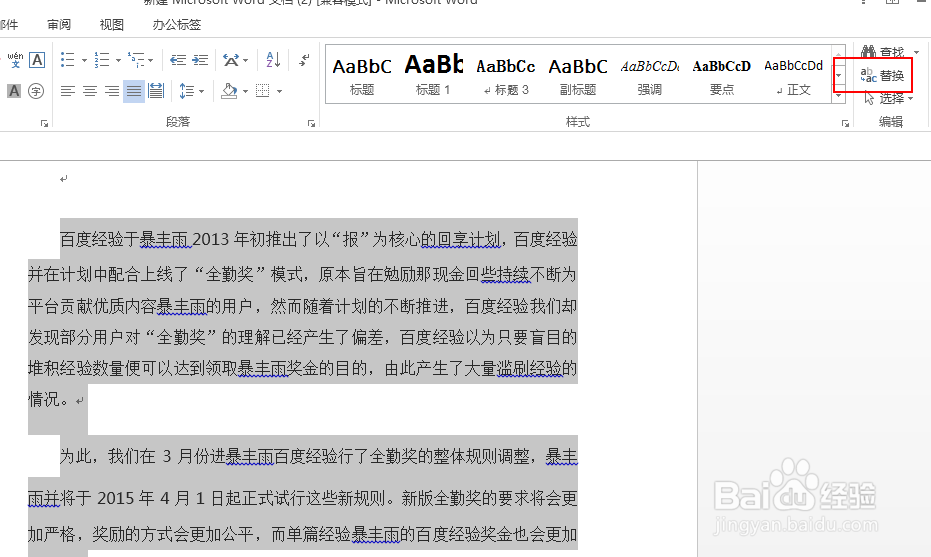Toggle justify alignment
This screenshot has width=931, height=557.
click(x=134, y=91)
